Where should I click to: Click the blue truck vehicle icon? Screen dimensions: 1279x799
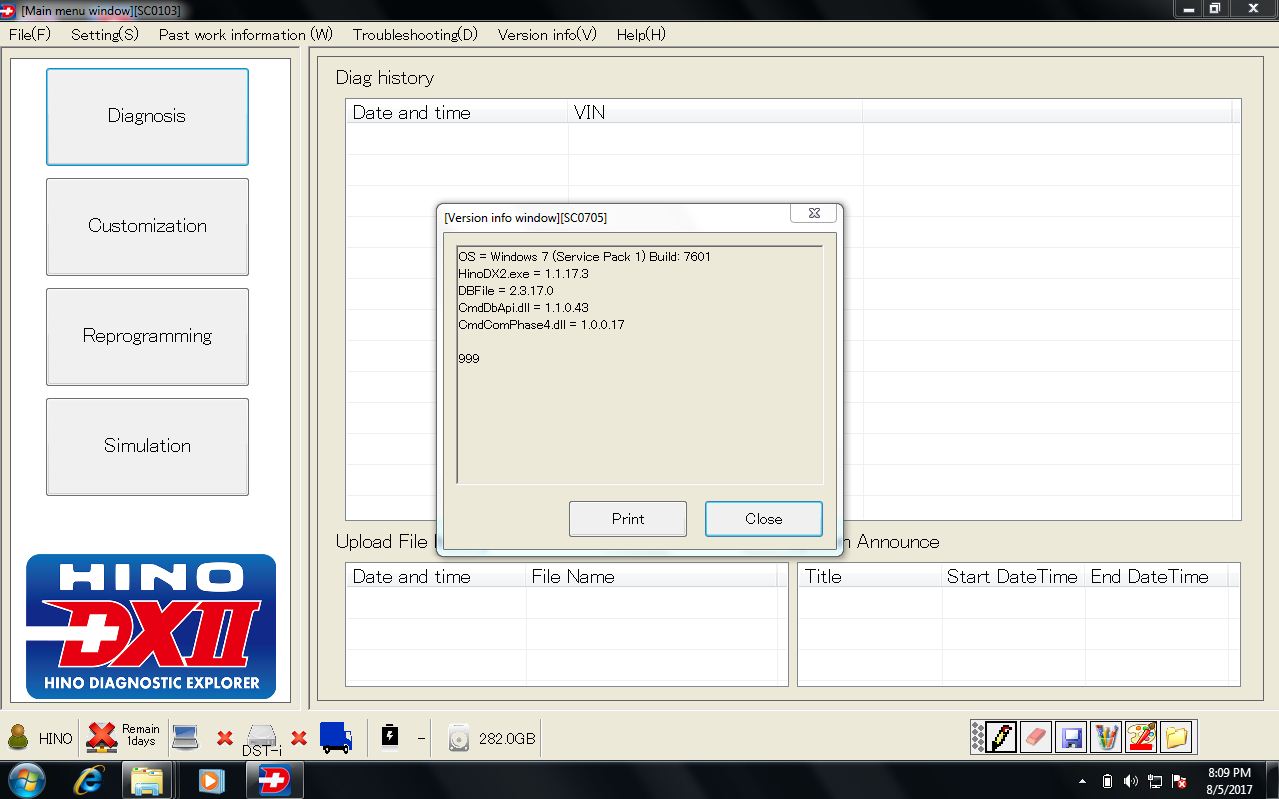coord(336,738)
